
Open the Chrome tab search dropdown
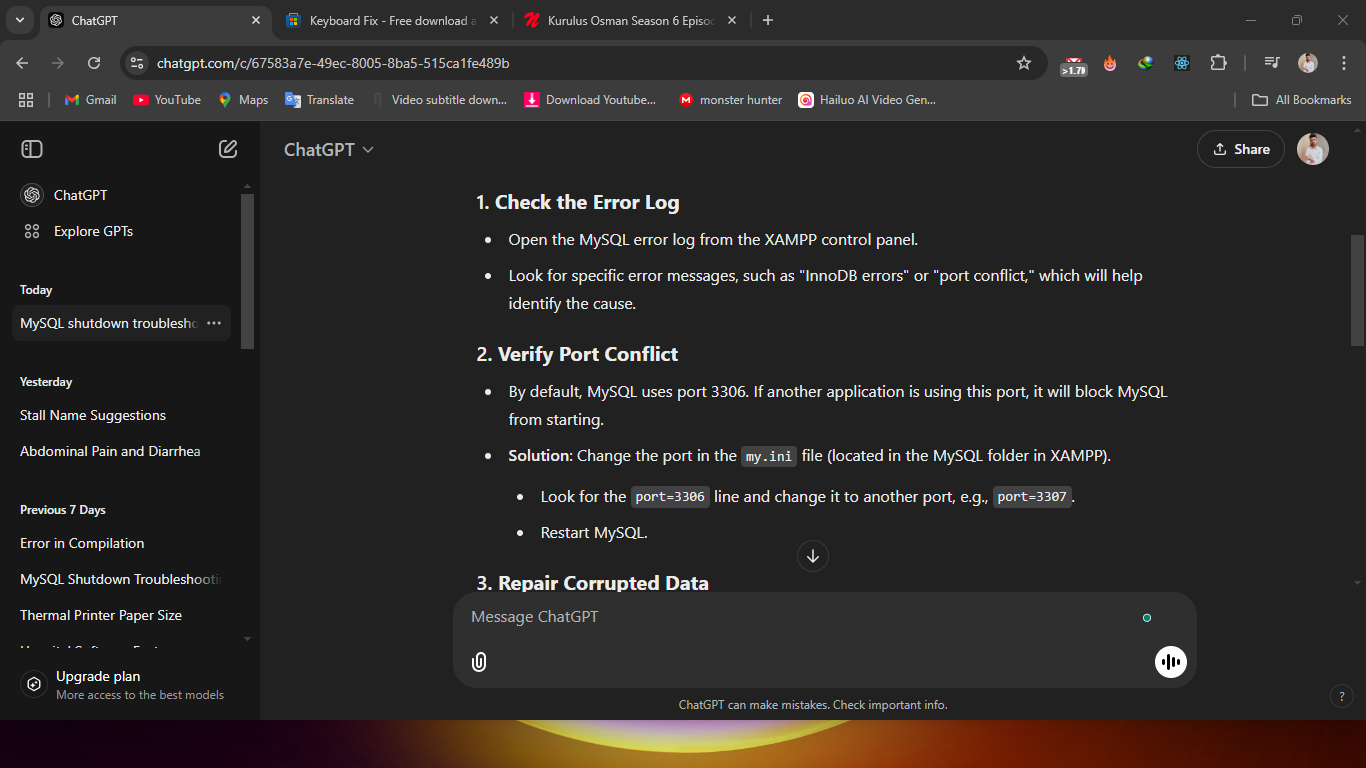click(x=20, y=20)
